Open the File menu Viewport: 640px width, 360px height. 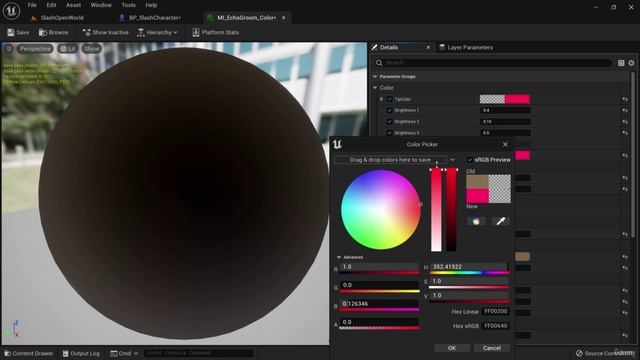32,5
